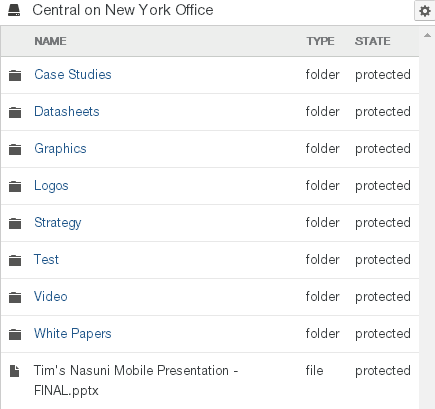Click the Datasheets folder icon
Viewport: 435px width, 409px height.
coord(15,112)
